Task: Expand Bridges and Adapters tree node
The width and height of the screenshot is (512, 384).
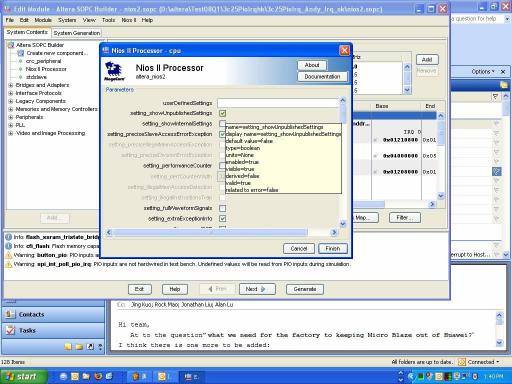Action: coord(11,85)
